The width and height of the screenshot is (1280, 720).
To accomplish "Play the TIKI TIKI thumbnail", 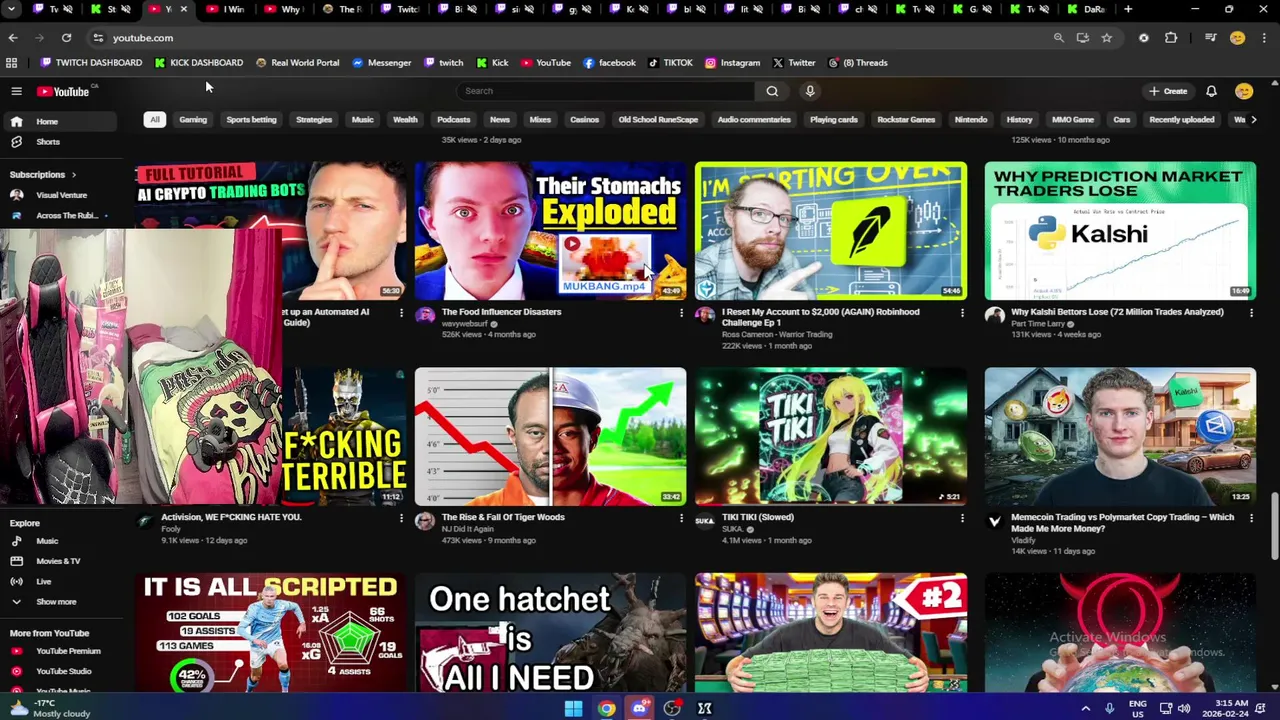I will 831,436.
